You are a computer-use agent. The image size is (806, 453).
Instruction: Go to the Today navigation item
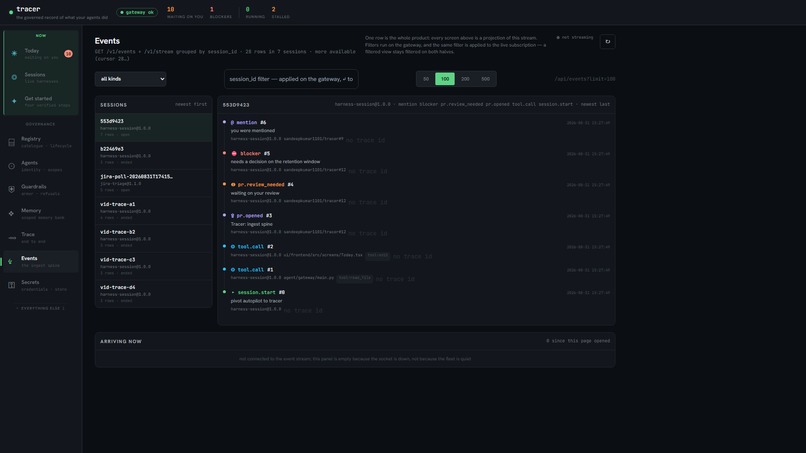pyautogui.click(x=41, y=53)
